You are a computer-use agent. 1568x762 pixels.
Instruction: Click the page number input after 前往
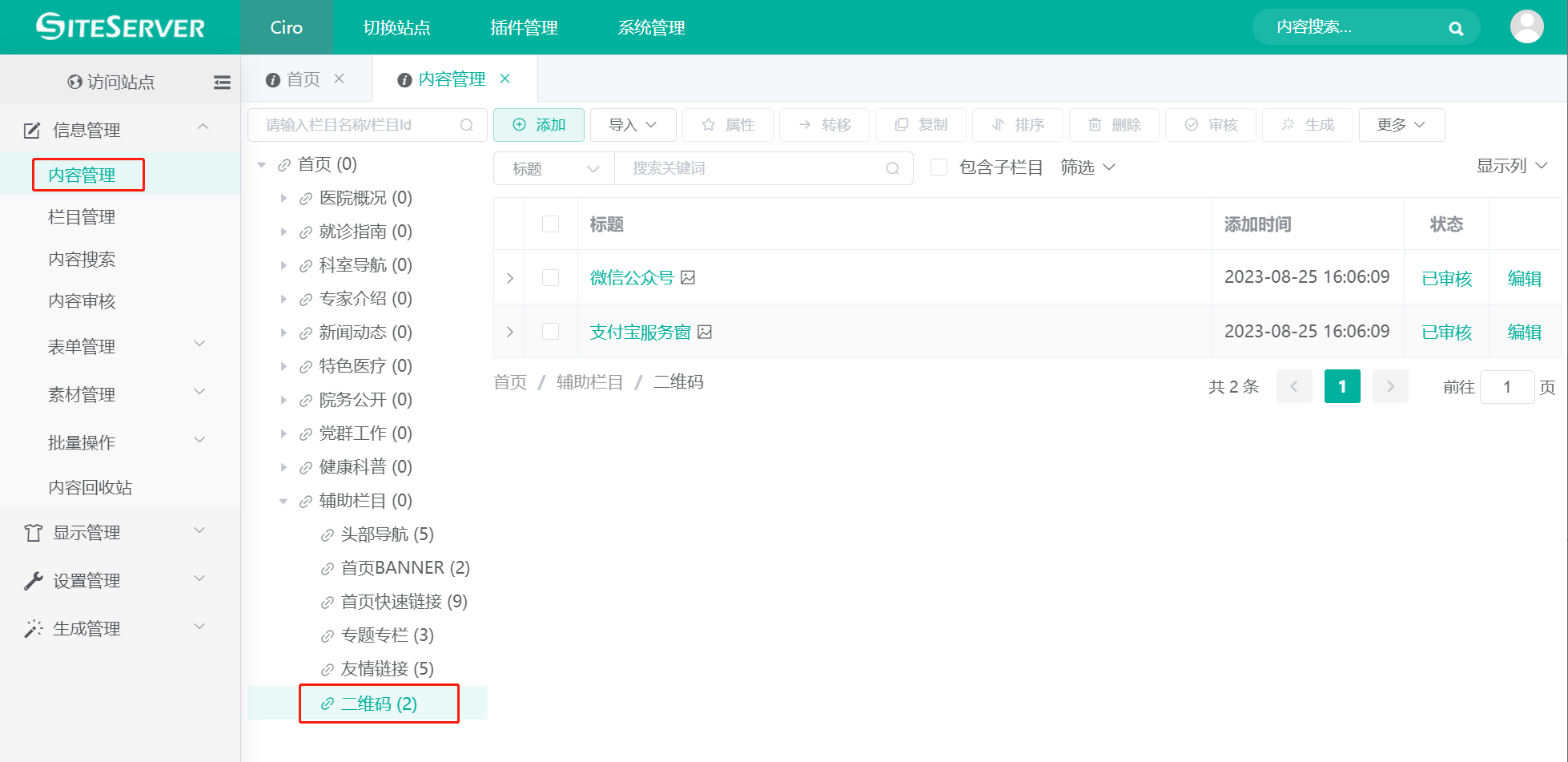[x=1507, y=386]
